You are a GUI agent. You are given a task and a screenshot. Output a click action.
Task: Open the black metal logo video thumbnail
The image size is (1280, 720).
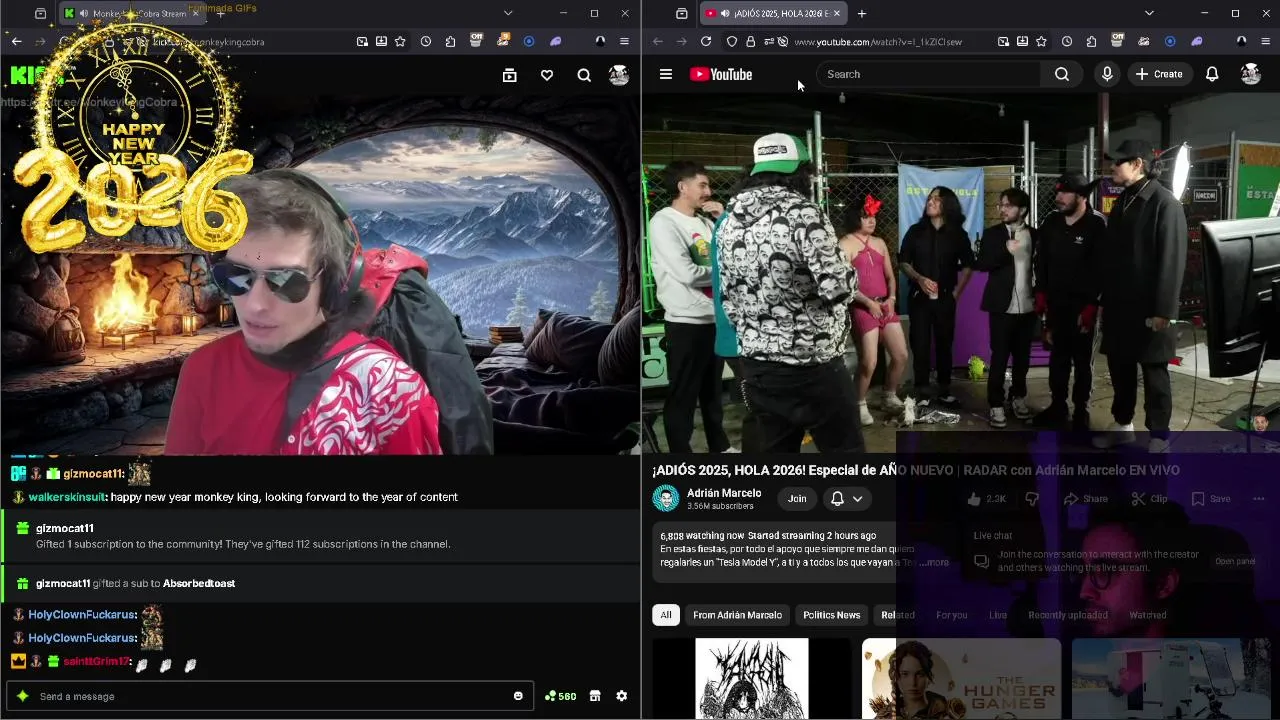pos(752,679)
